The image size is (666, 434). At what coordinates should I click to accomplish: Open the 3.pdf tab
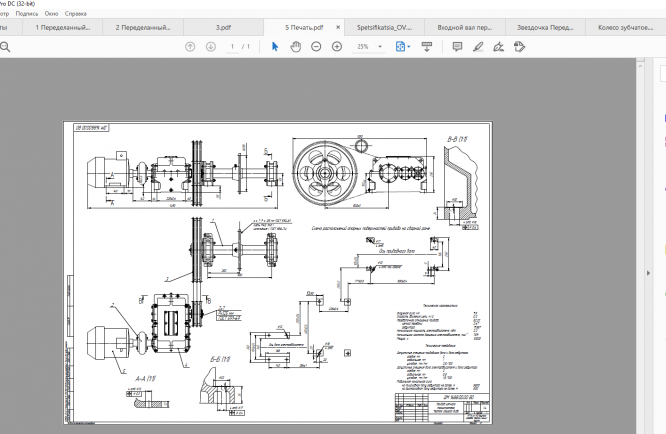(x=223, y=28)
